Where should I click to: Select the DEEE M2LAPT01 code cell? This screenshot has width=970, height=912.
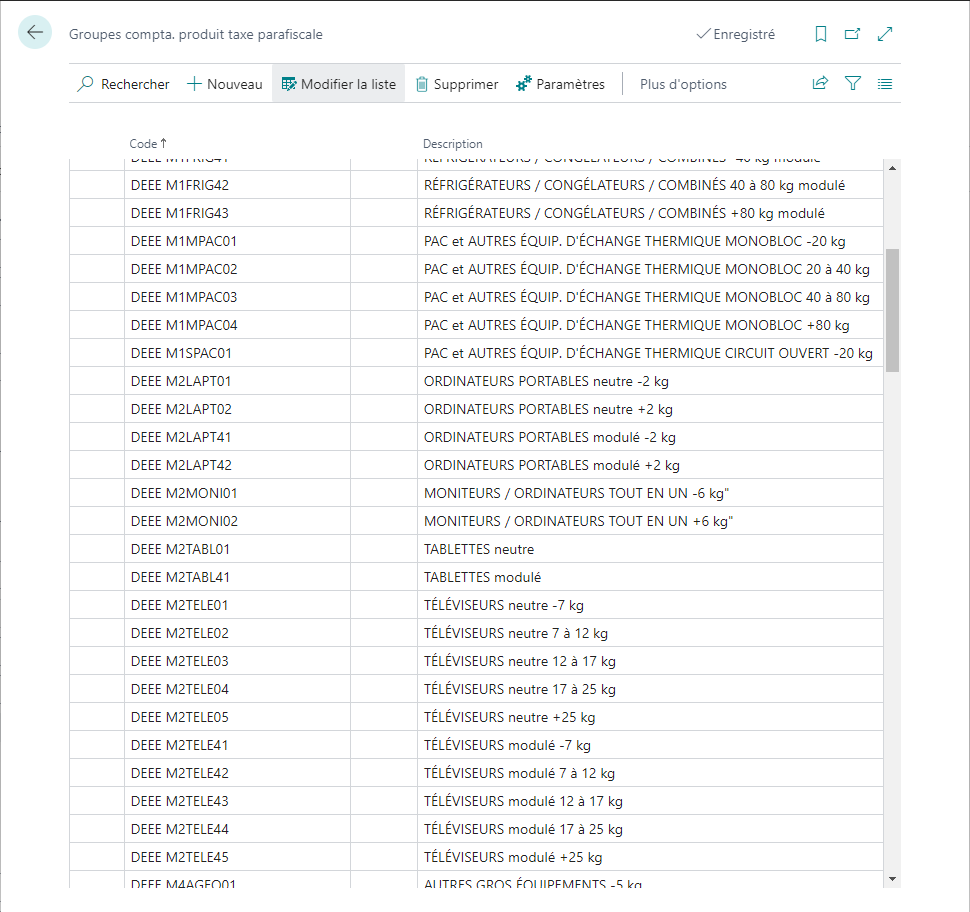(238, 381)
